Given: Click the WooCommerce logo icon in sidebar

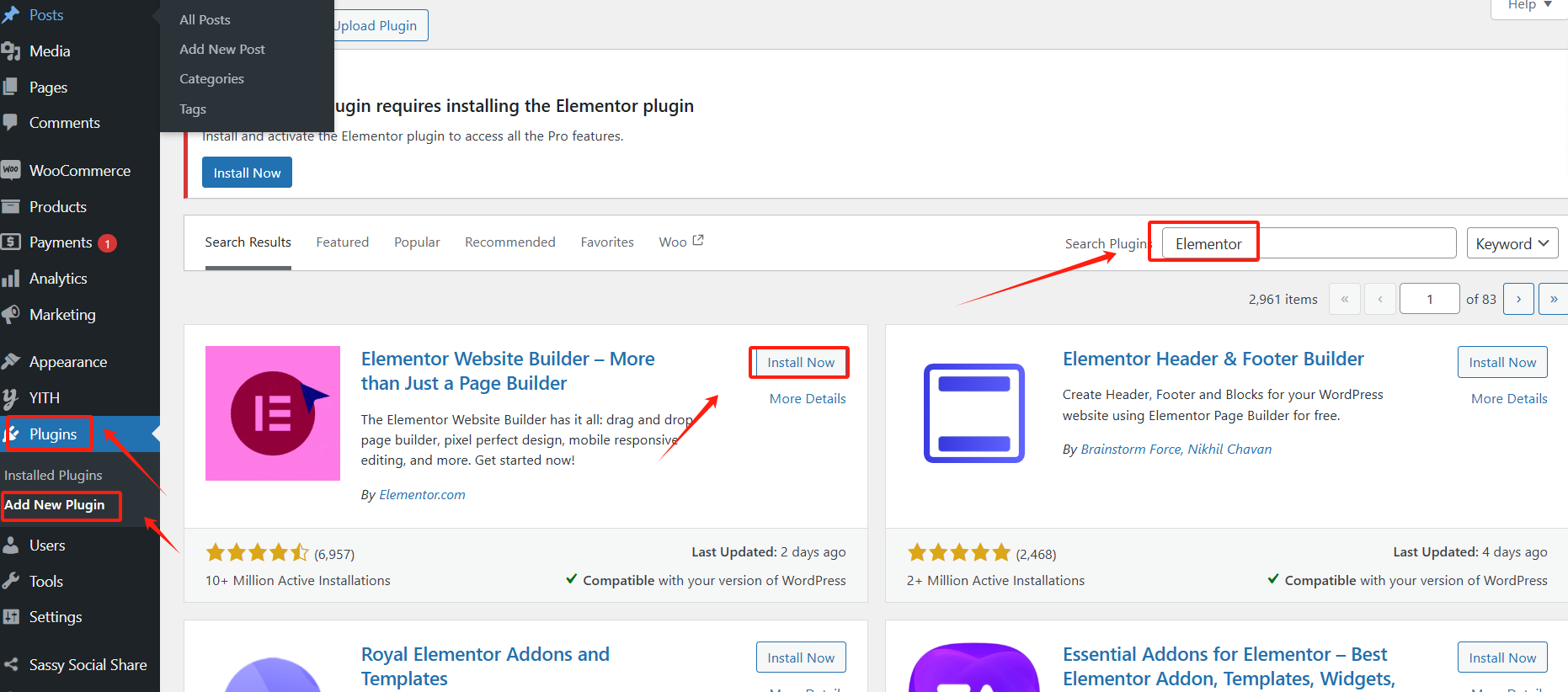Looking at the screenshot, I should [11, 170].
